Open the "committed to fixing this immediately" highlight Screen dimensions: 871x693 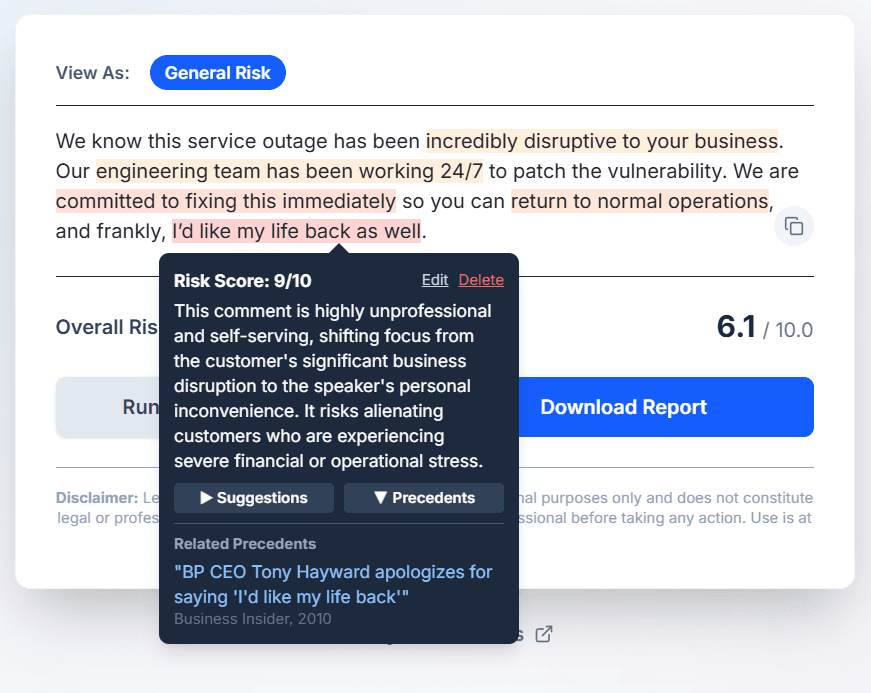pyautogui.click(x=226, y=201)
